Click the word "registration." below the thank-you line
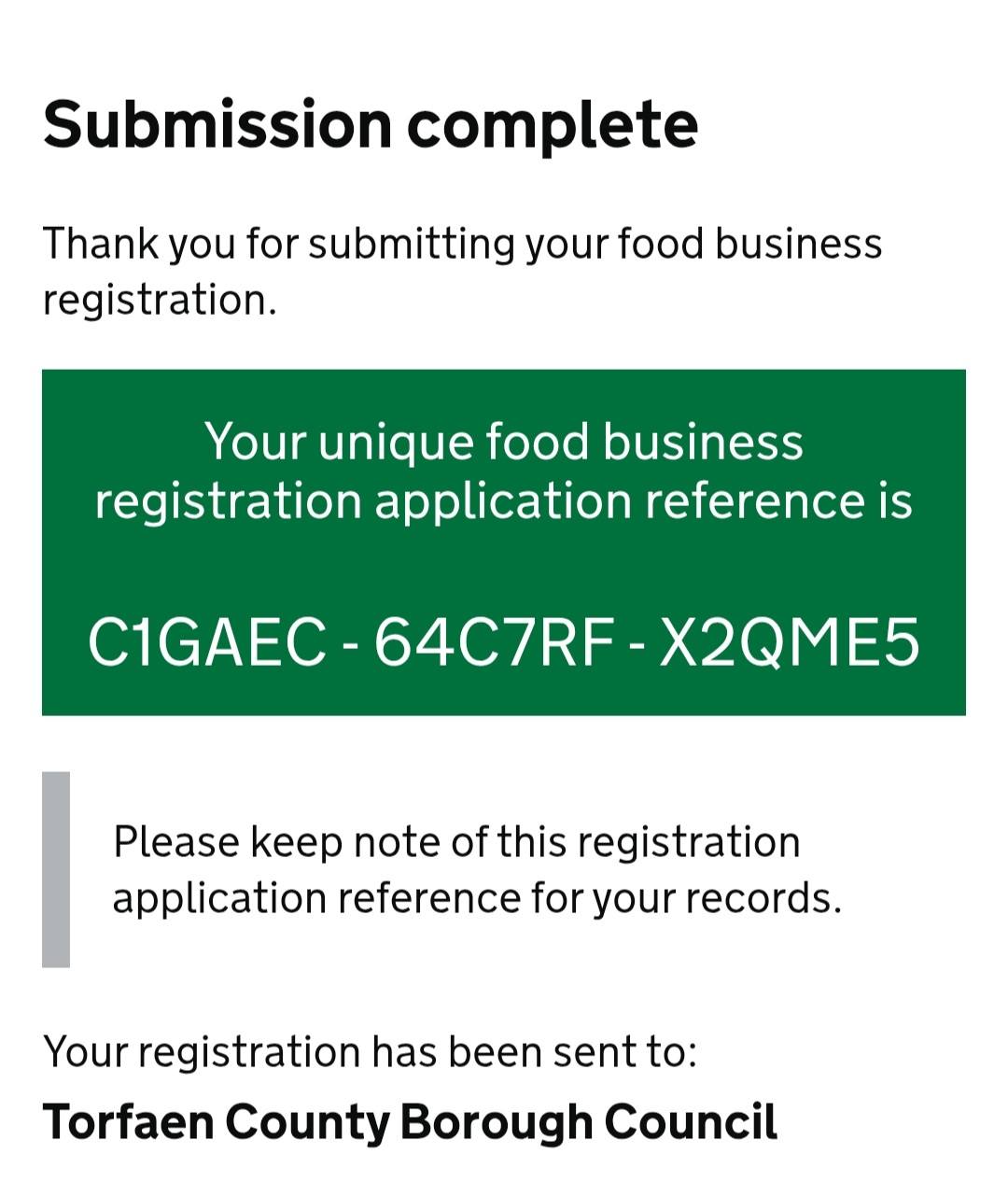This screenshot has width=1008, height=1196. click(x=160, y=301)
